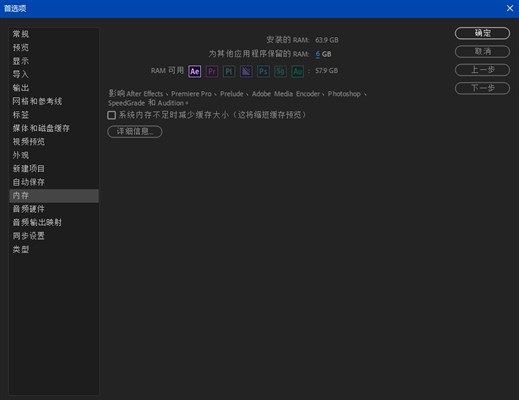Select 自动保存 in the sidebar
Image resolution: width=519 pixels, height=400 pixels.
(54, 182)
